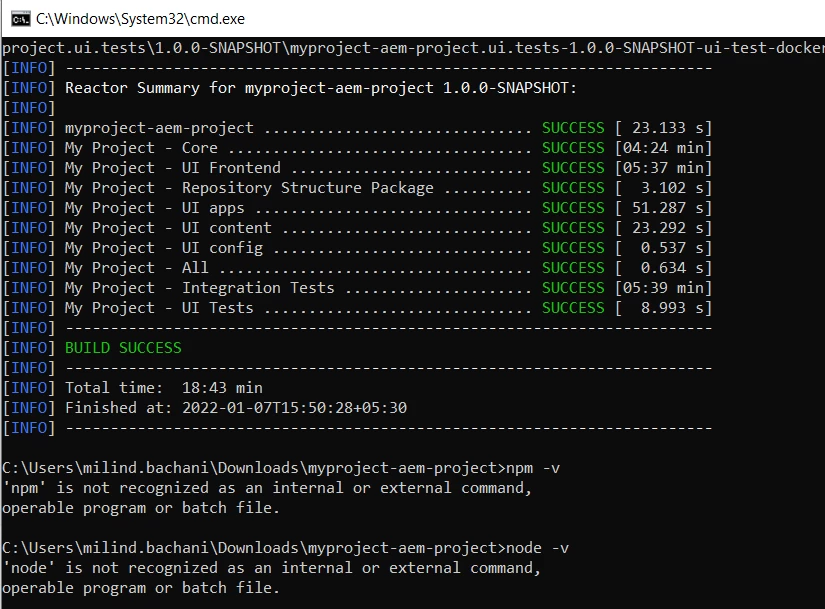Click the SUCCESS status on the Core row
This screenshot has width=825, height=609.
[x=573, y=148]
